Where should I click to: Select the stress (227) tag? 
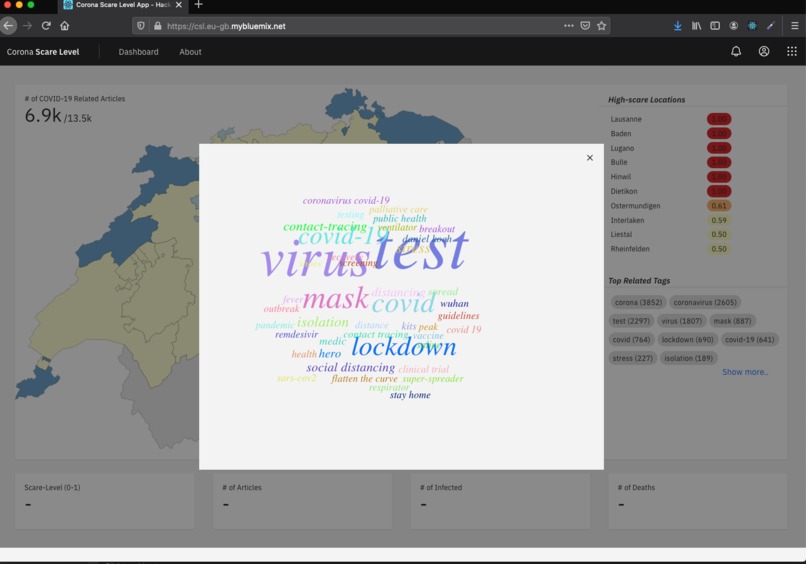click(x=632, y=358)
